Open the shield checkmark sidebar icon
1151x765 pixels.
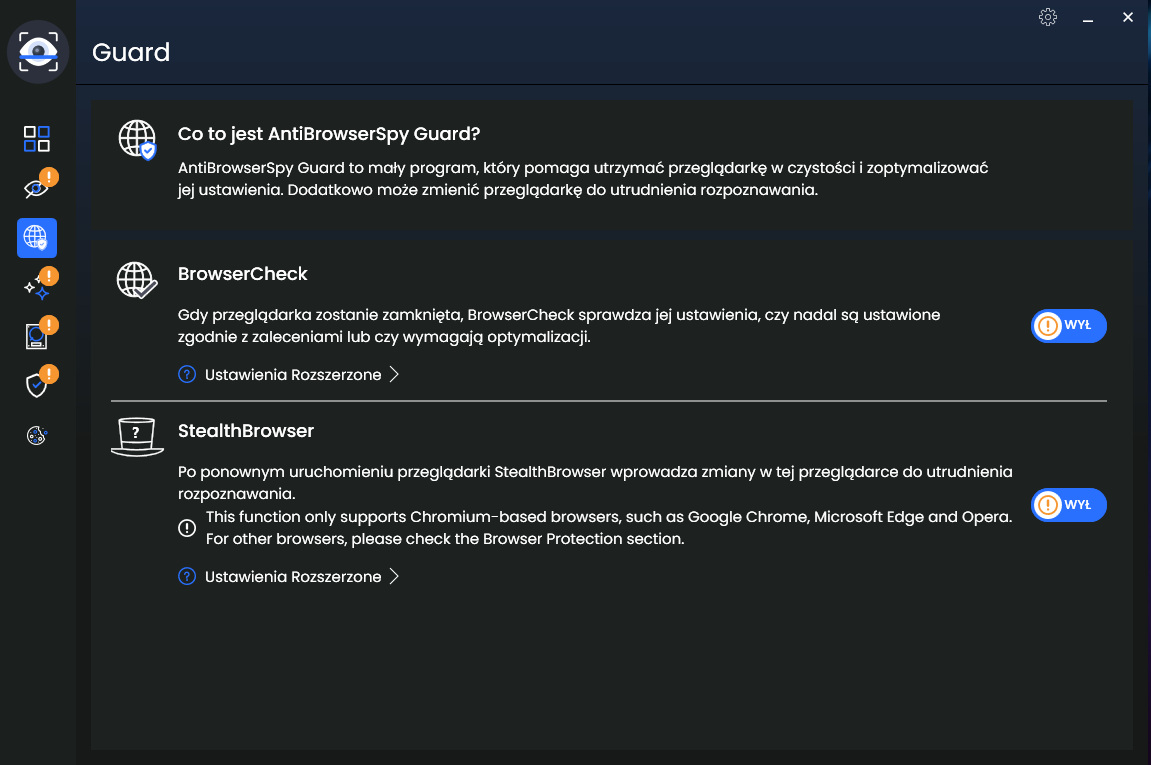click(x=37, y=385)
